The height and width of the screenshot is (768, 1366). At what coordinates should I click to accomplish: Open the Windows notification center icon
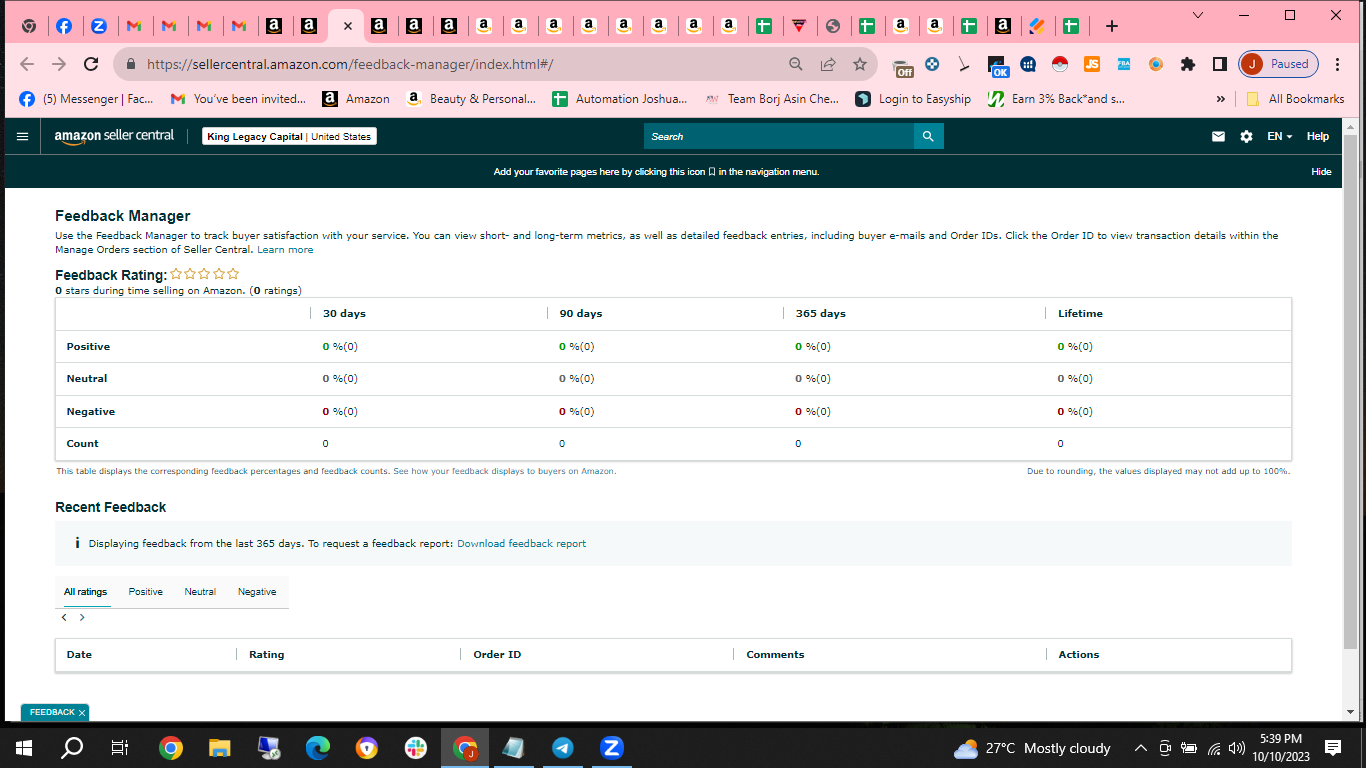click(x=1333, y=748)
